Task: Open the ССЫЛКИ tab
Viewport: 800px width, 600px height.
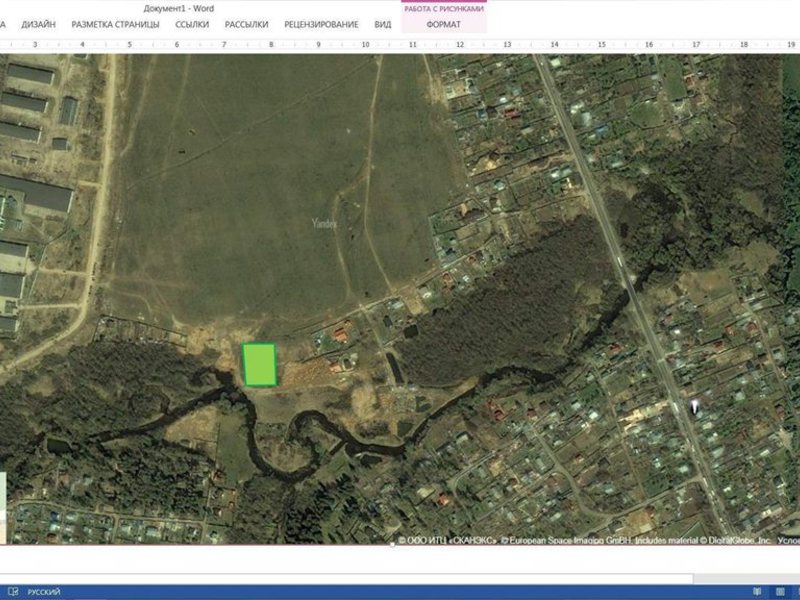Action: 192,24
